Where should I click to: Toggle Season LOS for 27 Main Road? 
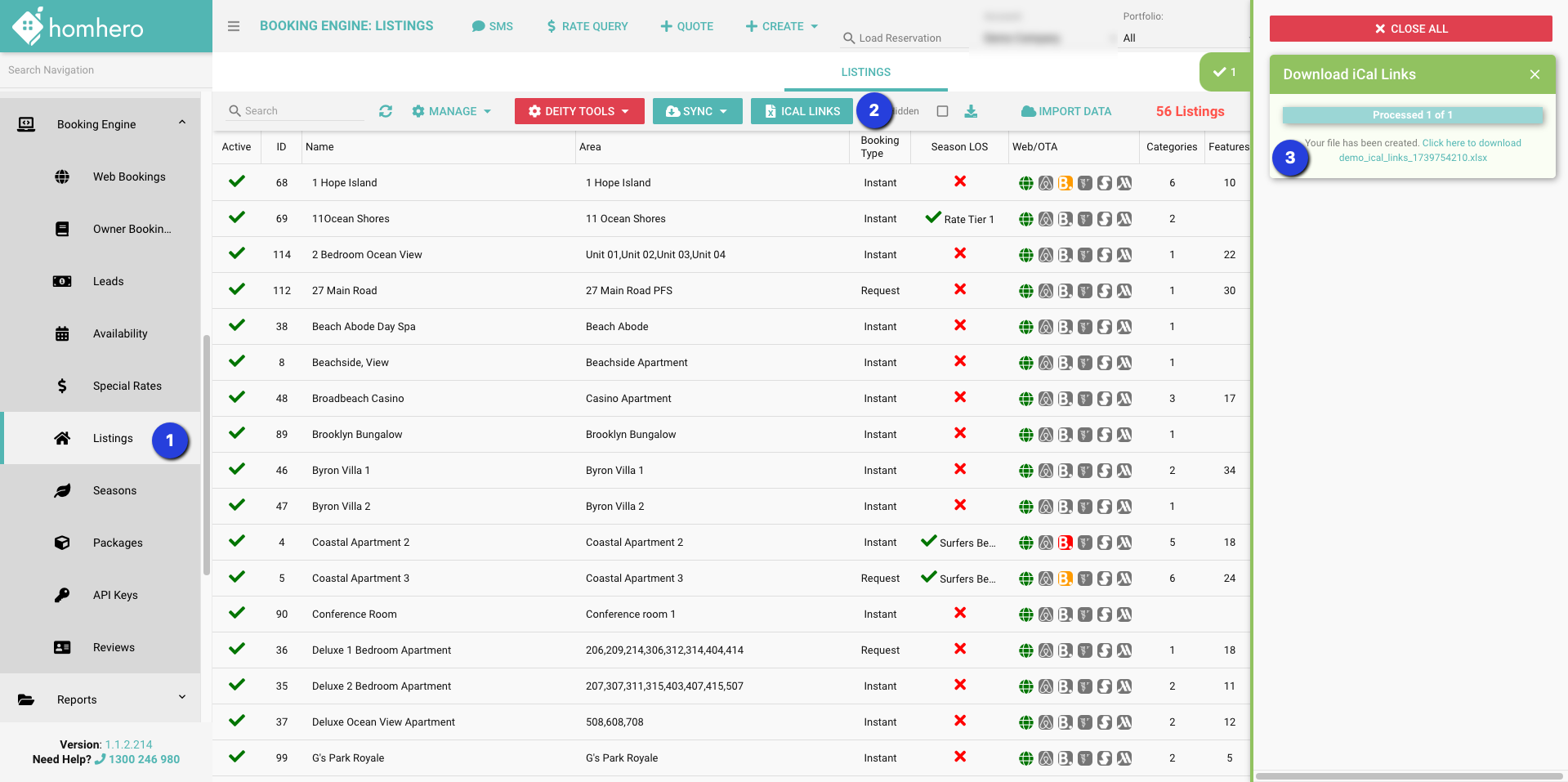(960, 289)
